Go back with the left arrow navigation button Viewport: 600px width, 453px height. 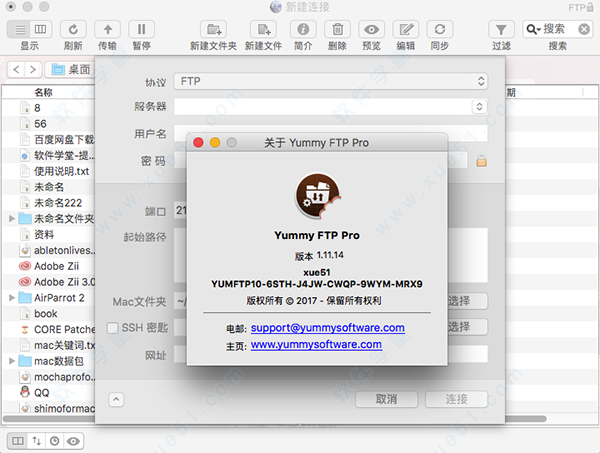coord(16,70)
